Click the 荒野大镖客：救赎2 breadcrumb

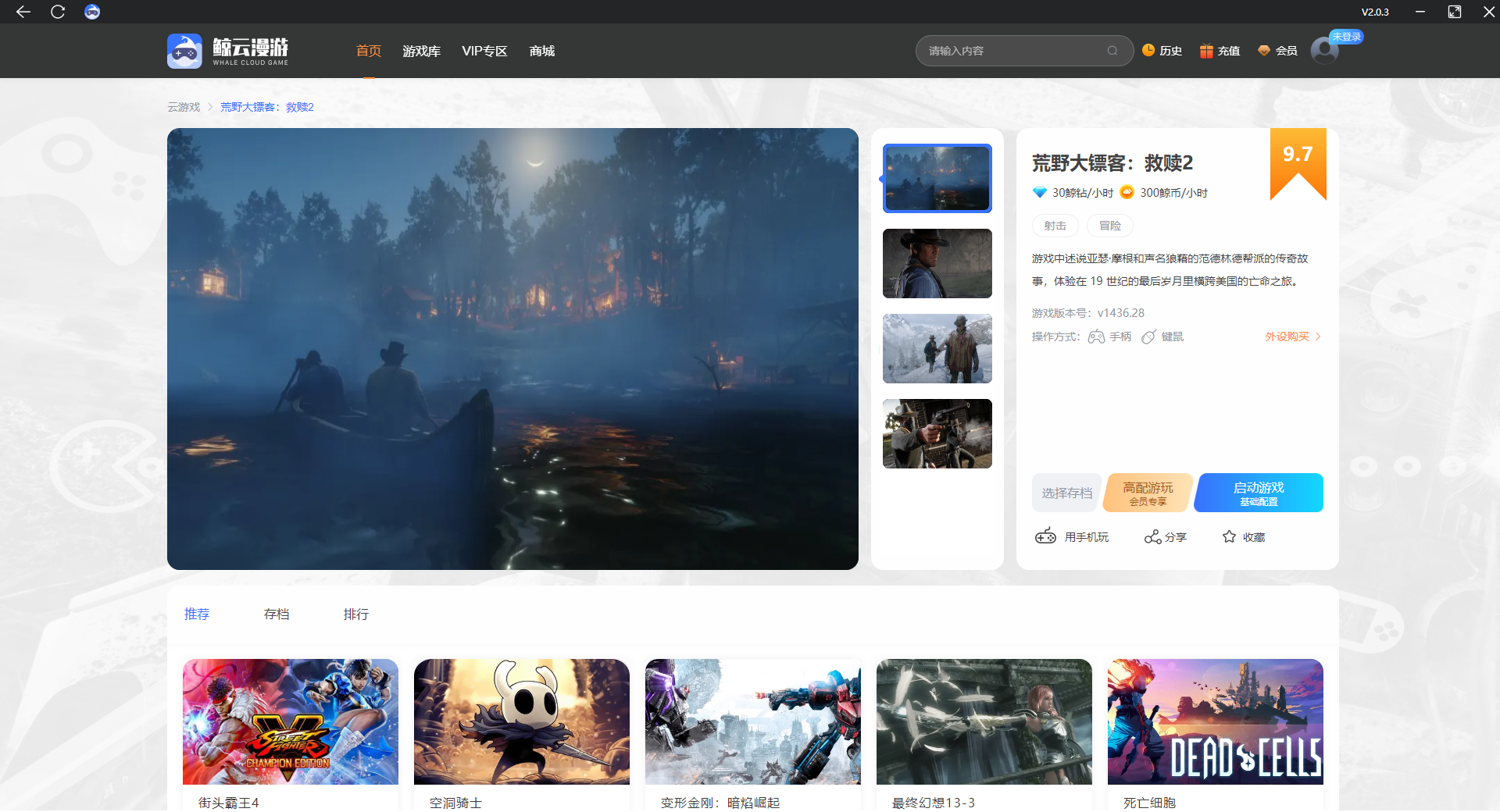(267, 107)
